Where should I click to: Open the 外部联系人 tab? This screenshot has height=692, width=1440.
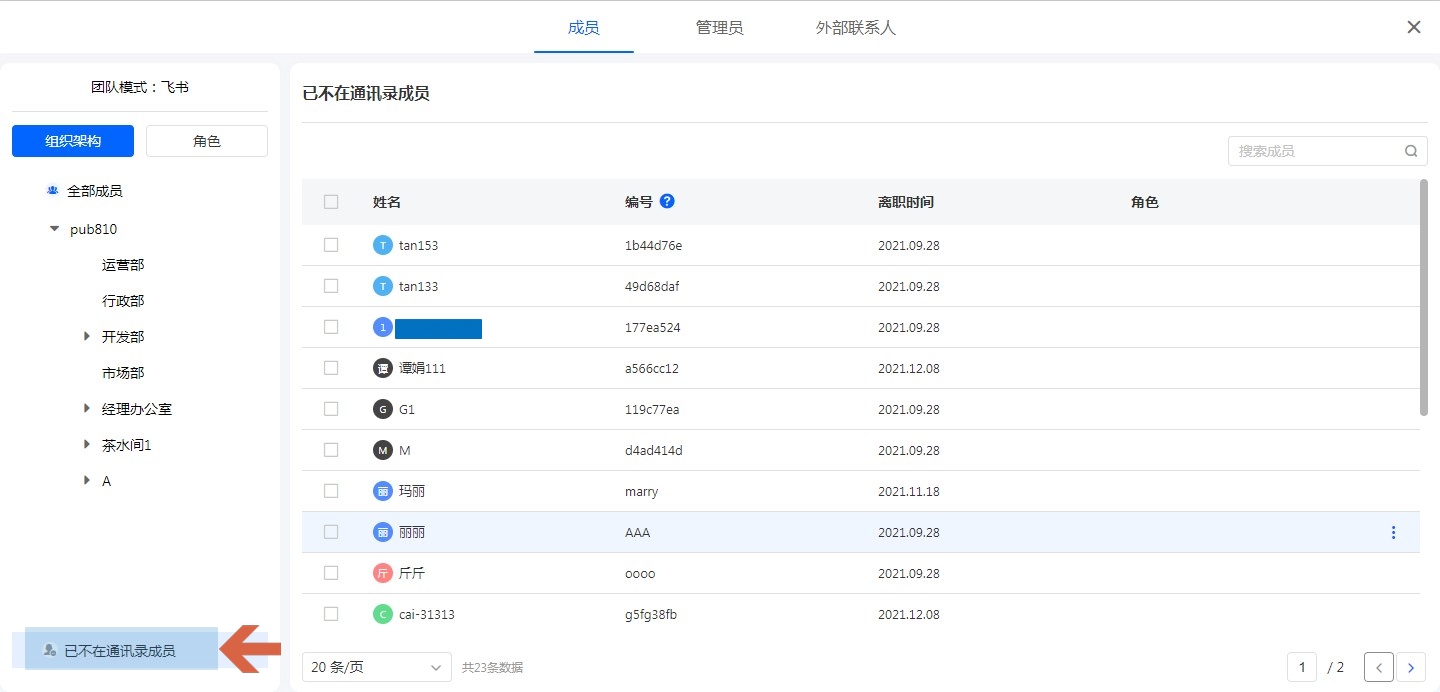855,28
